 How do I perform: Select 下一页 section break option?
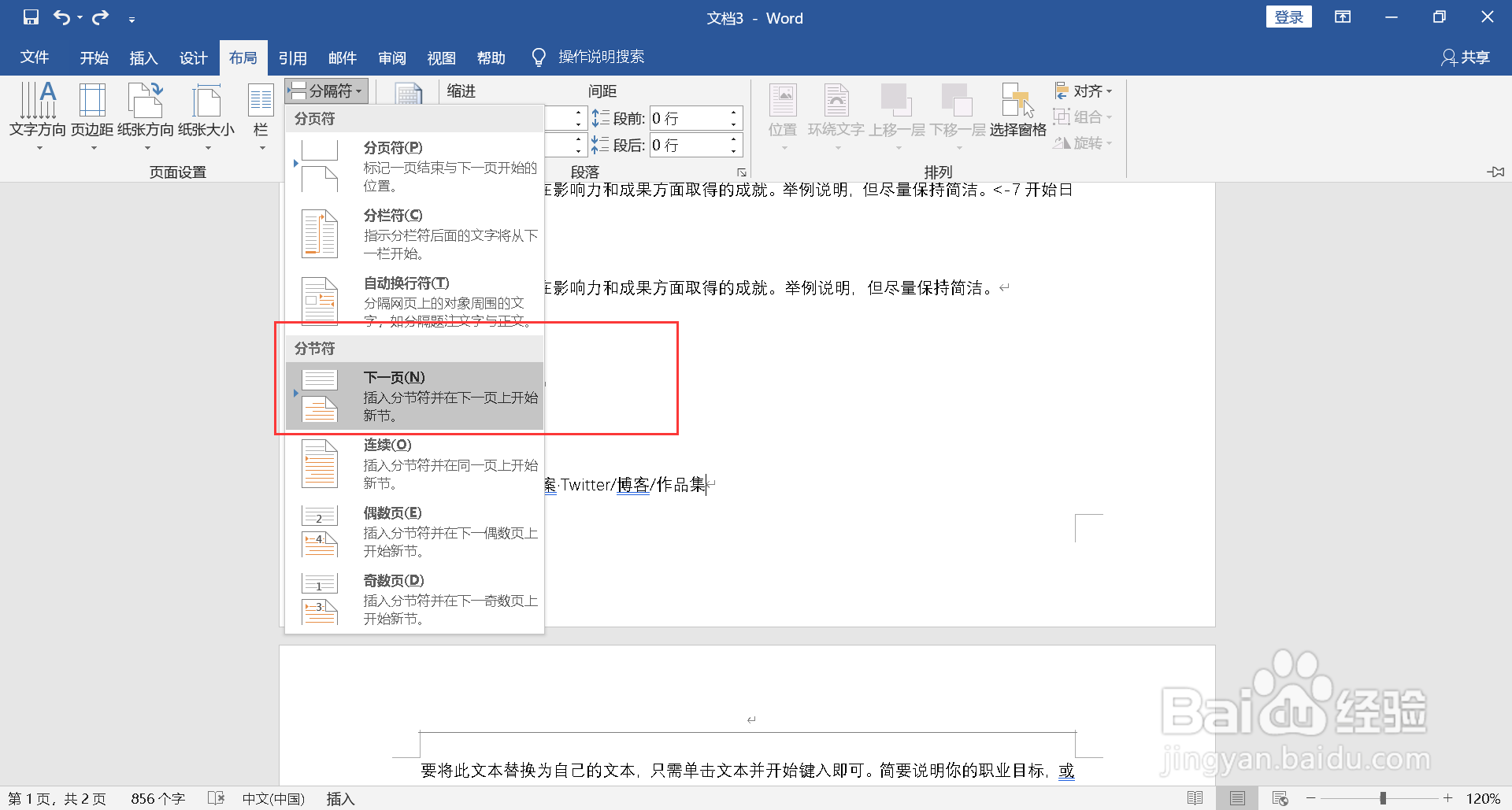coord(413,394)
